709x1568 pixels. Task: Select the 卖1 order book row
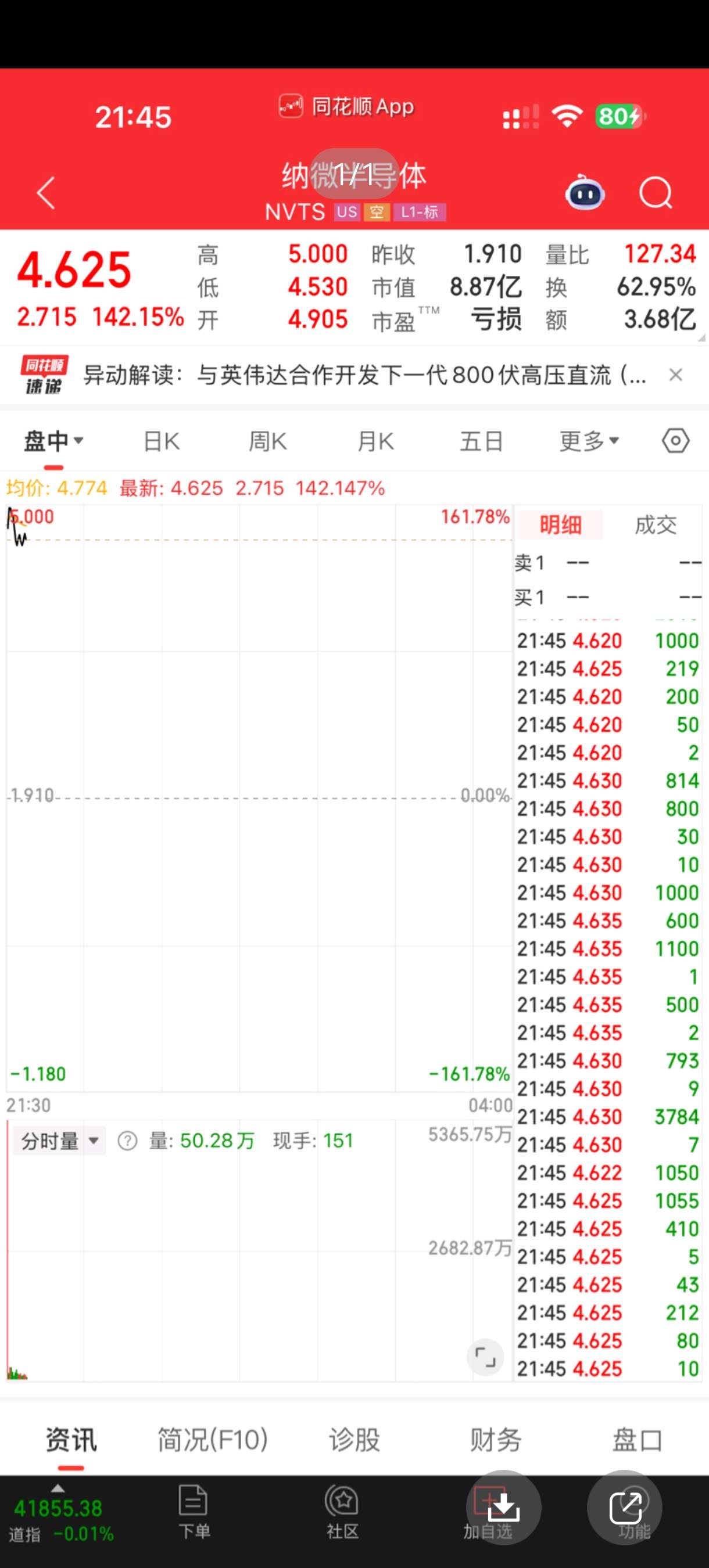click(x=608, y=562)
